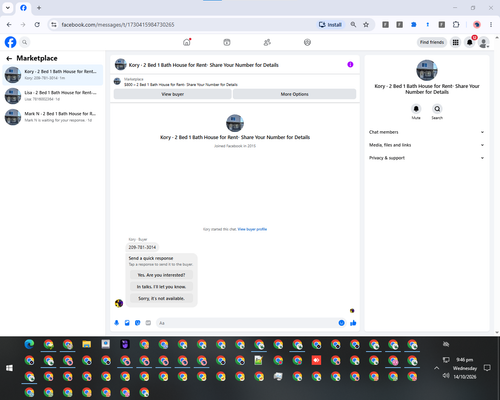Launch Microsoft Edge from the taskbar

(x=29, y=344)
